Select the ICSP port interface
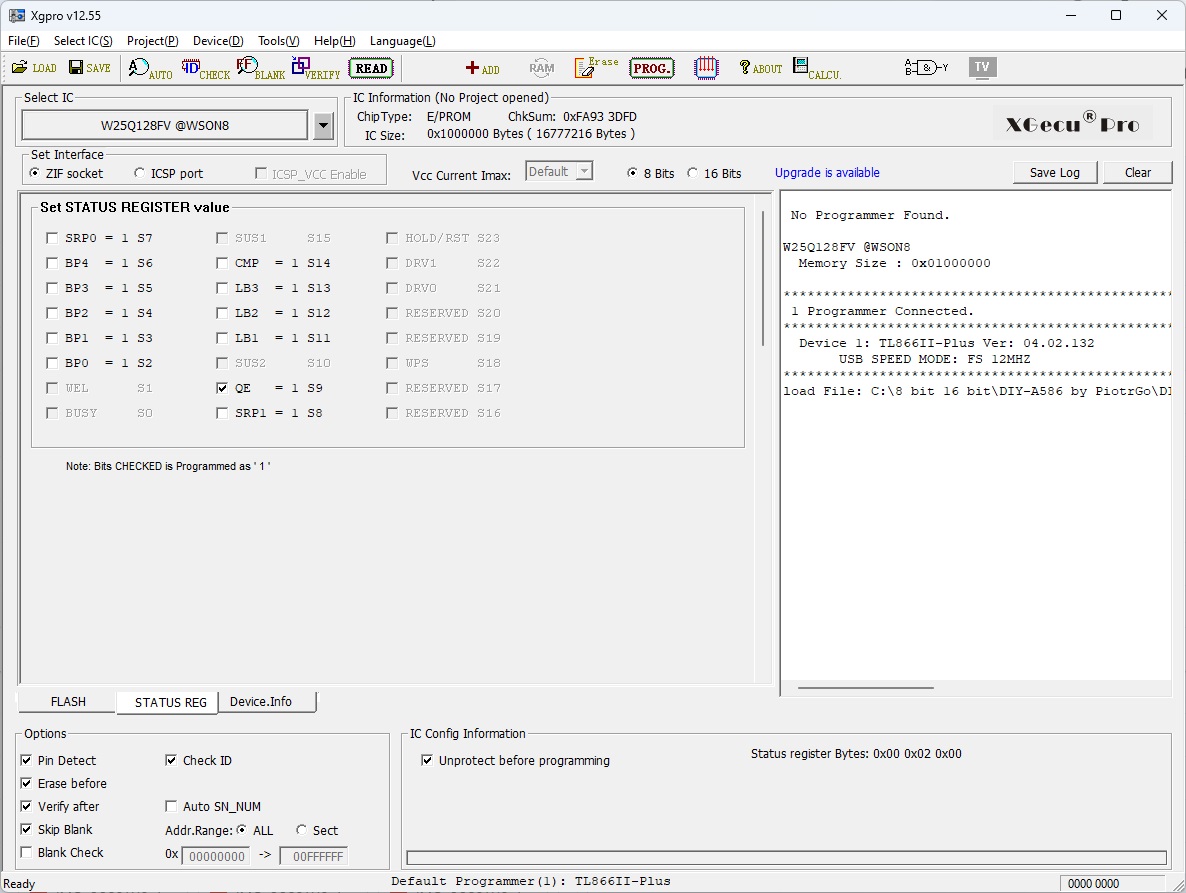Image resolution: width=1186 pixels, height=893 pixels. click(140, 173)
